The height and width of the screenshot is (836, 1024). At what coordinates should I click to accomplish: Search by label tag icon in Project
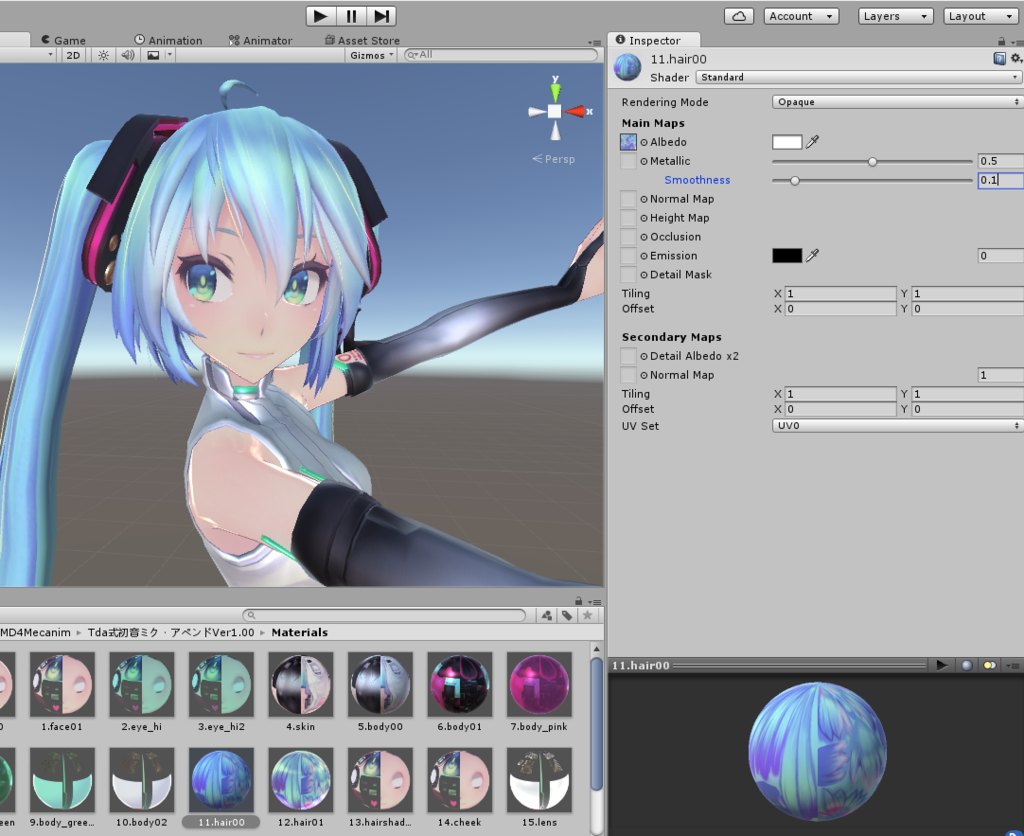567,615
